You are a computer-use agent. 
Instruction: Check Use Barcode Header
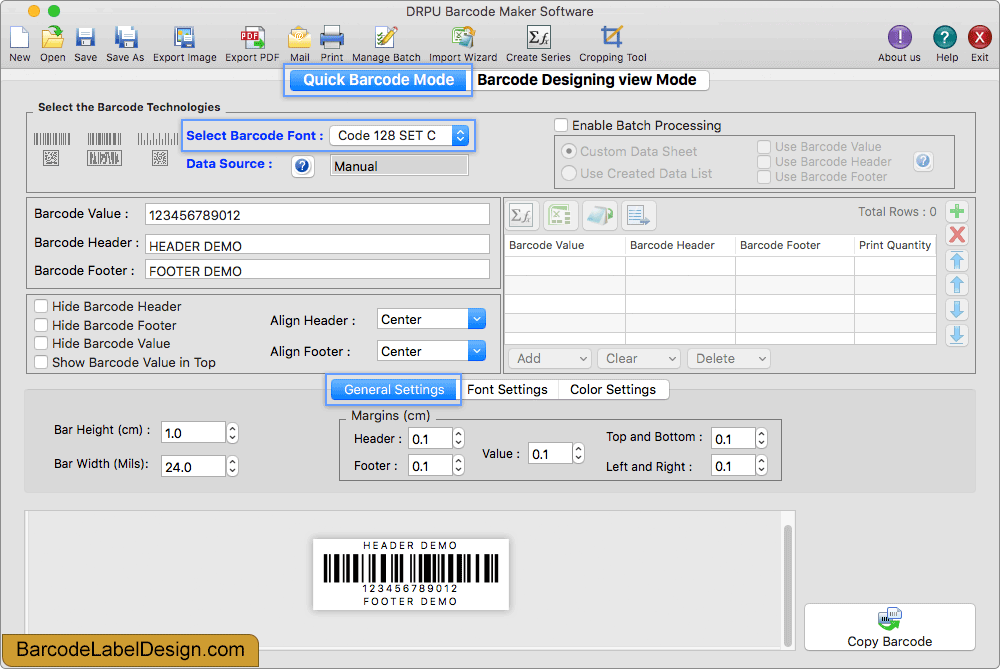click(764, 162)
